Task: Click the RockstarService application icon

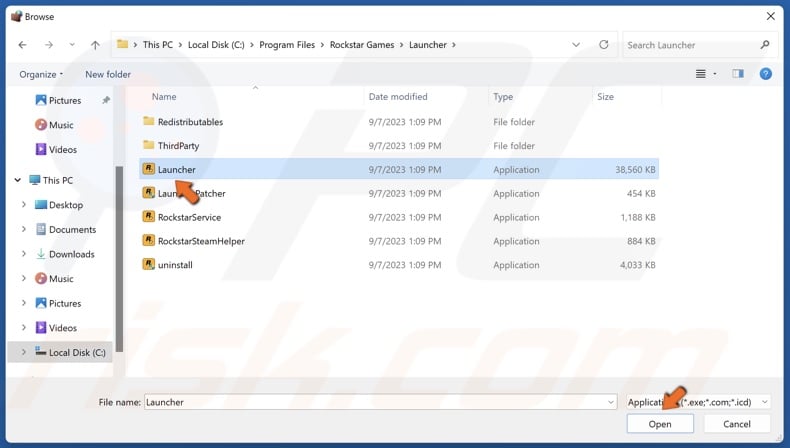Action: tap(149, 217)
